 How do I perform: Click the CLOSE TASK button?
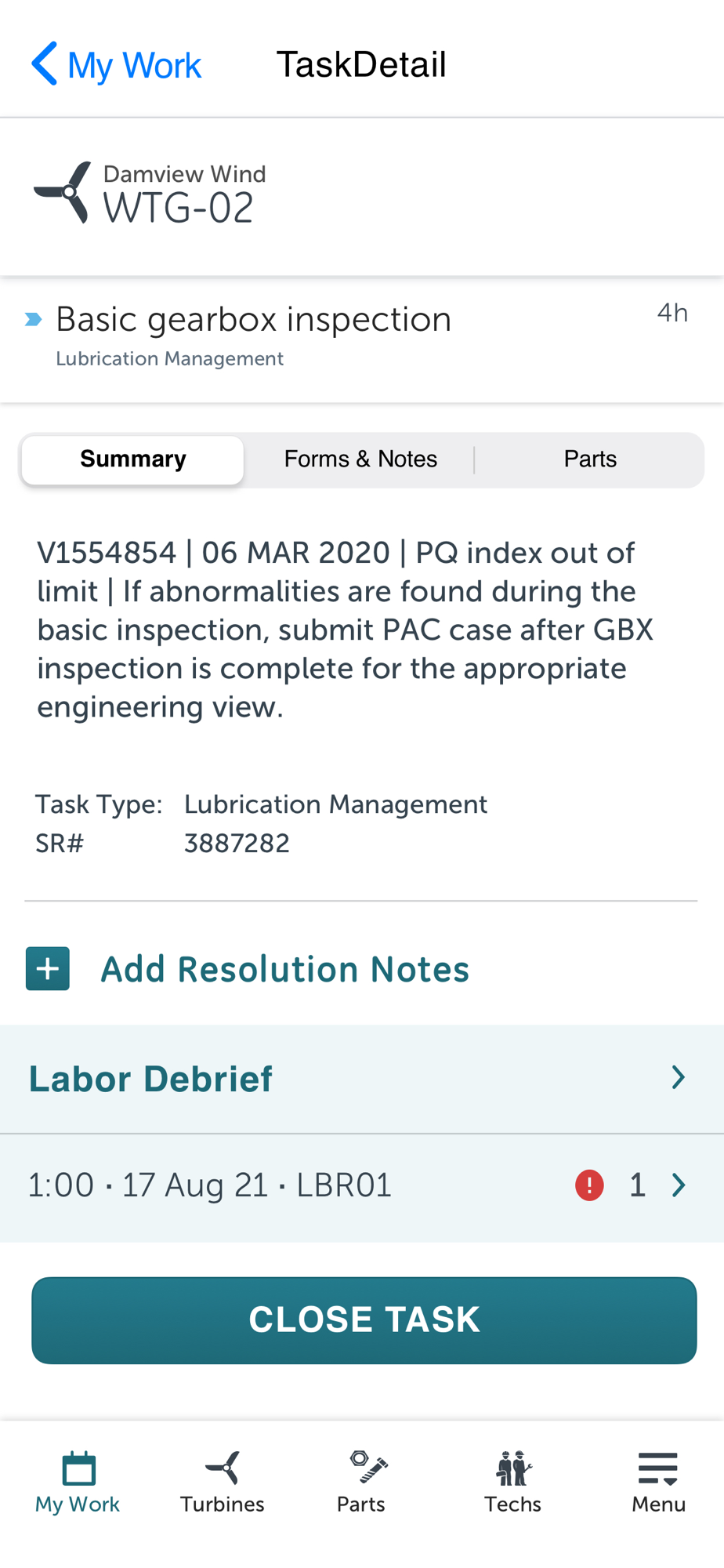point(364,1320)
